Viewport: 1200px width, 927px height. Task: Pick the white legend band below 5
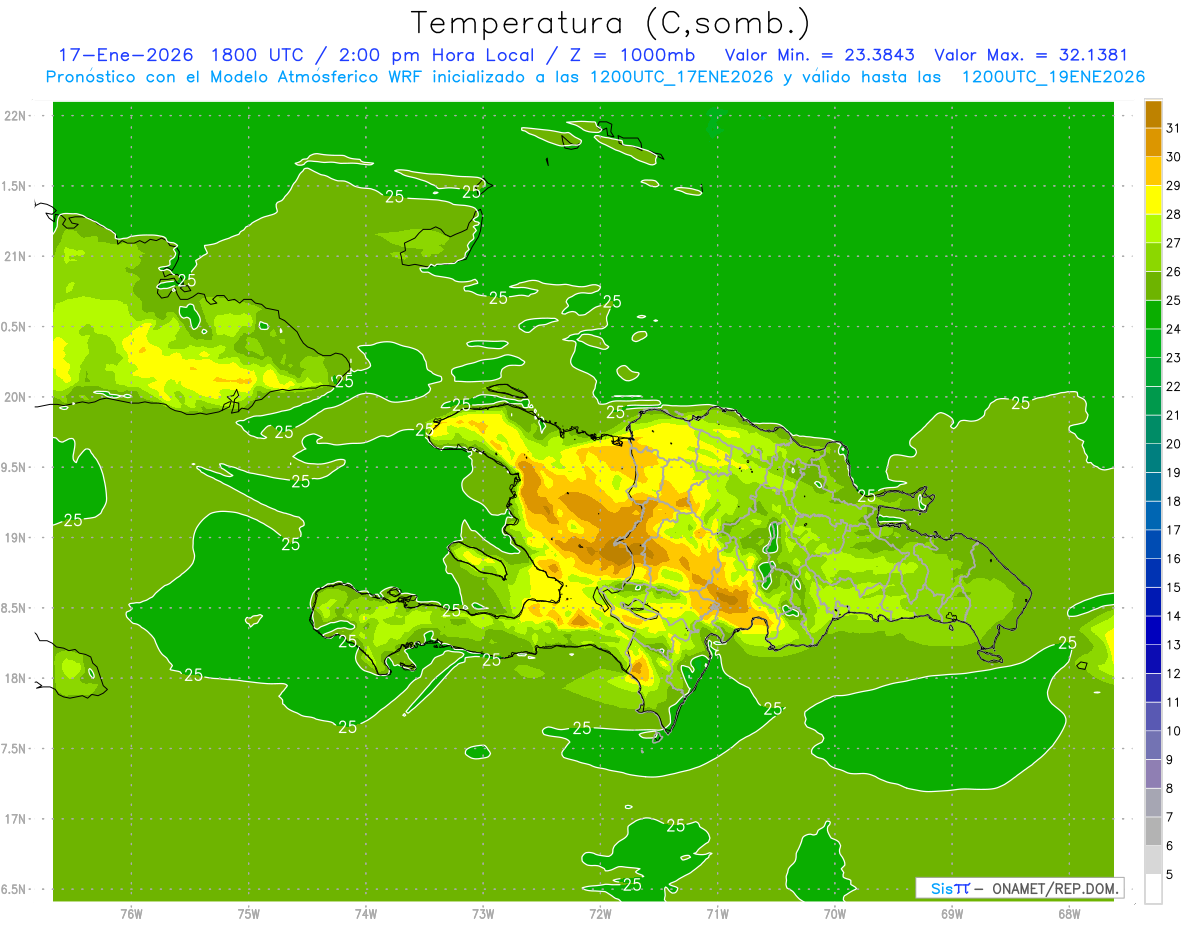coord(1153,889)
